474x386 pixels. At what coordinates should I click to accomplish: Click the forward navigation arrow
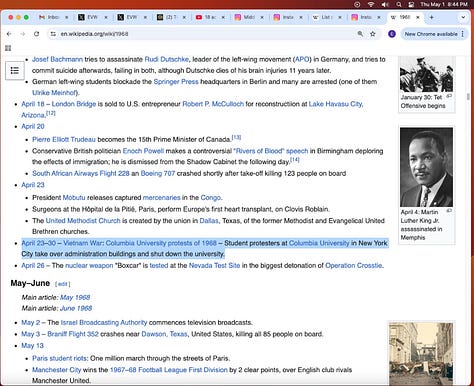click(x=23, y=34)
